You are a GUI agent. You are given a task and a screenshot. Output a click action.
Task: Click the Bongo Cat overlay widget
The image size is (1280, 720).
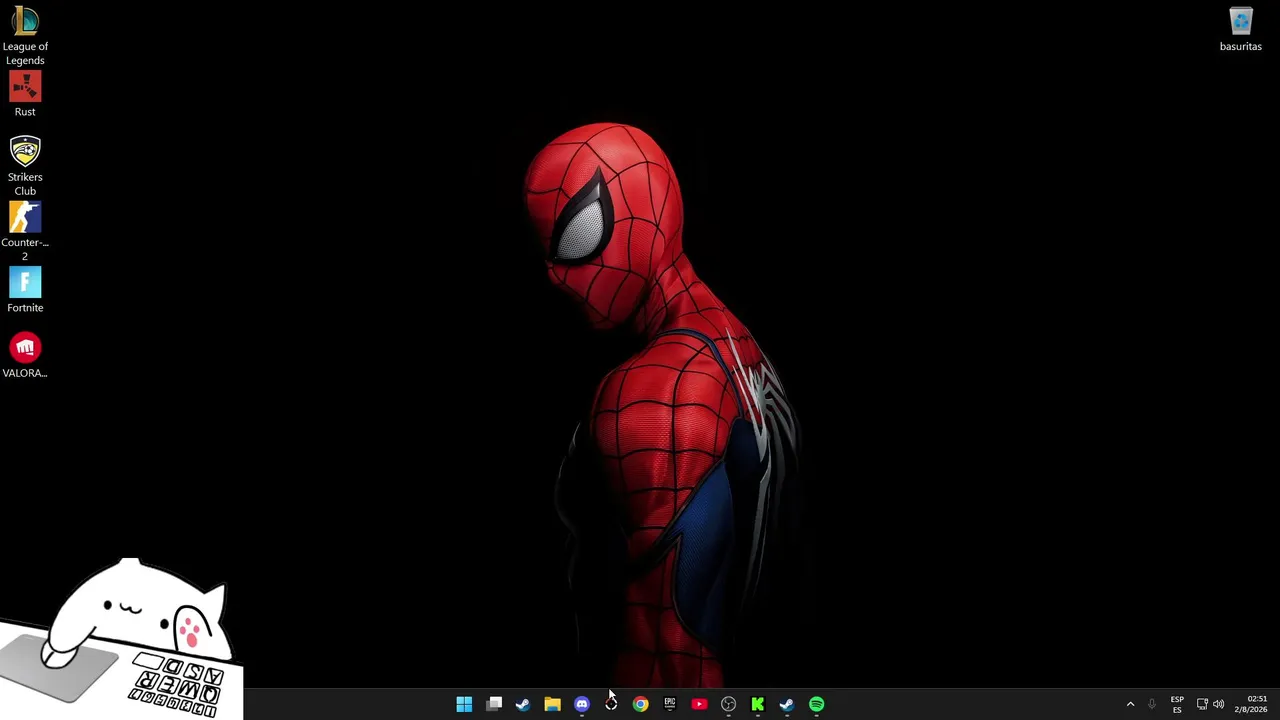(121, 638)
